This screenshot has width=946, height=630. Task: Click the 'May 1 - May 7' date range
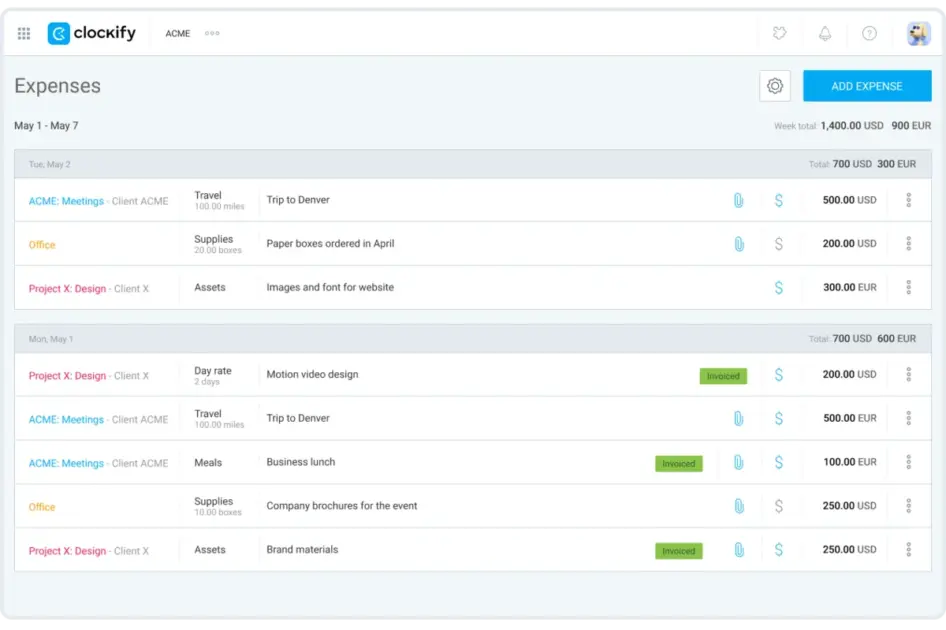[x=46, y=126]
